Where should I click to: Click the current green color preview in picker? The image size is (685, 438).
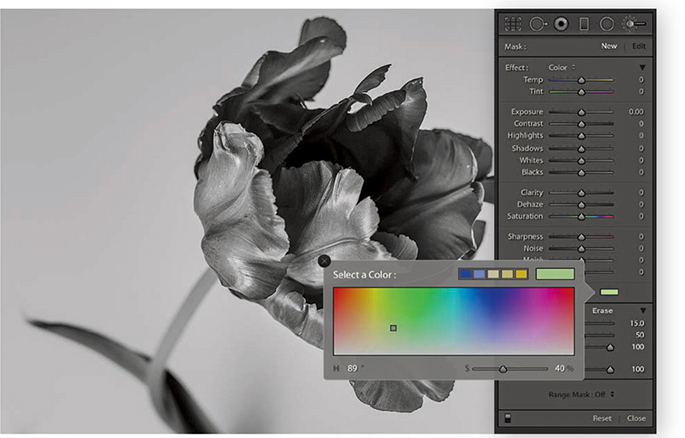pos(555,274)
